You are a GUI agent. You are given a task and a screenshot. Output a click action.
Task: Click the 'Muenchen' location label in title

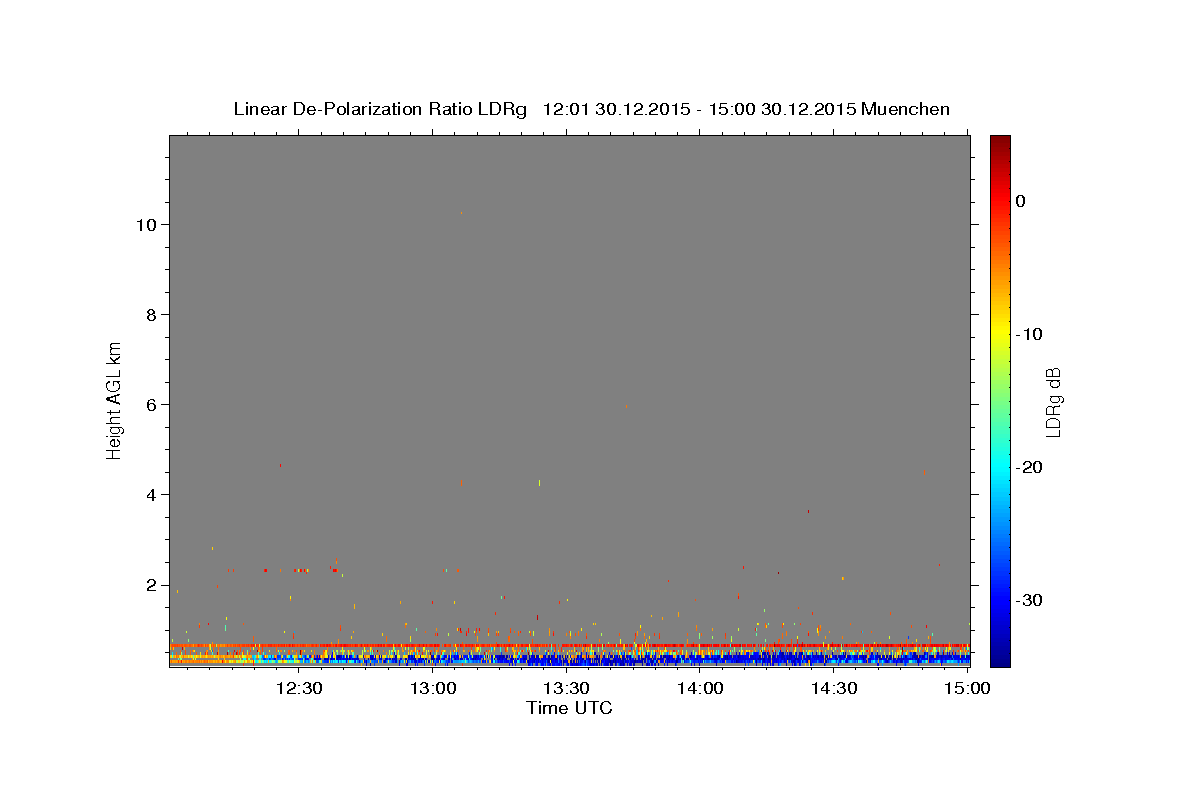pyautogui.click(x=906, y=109)
